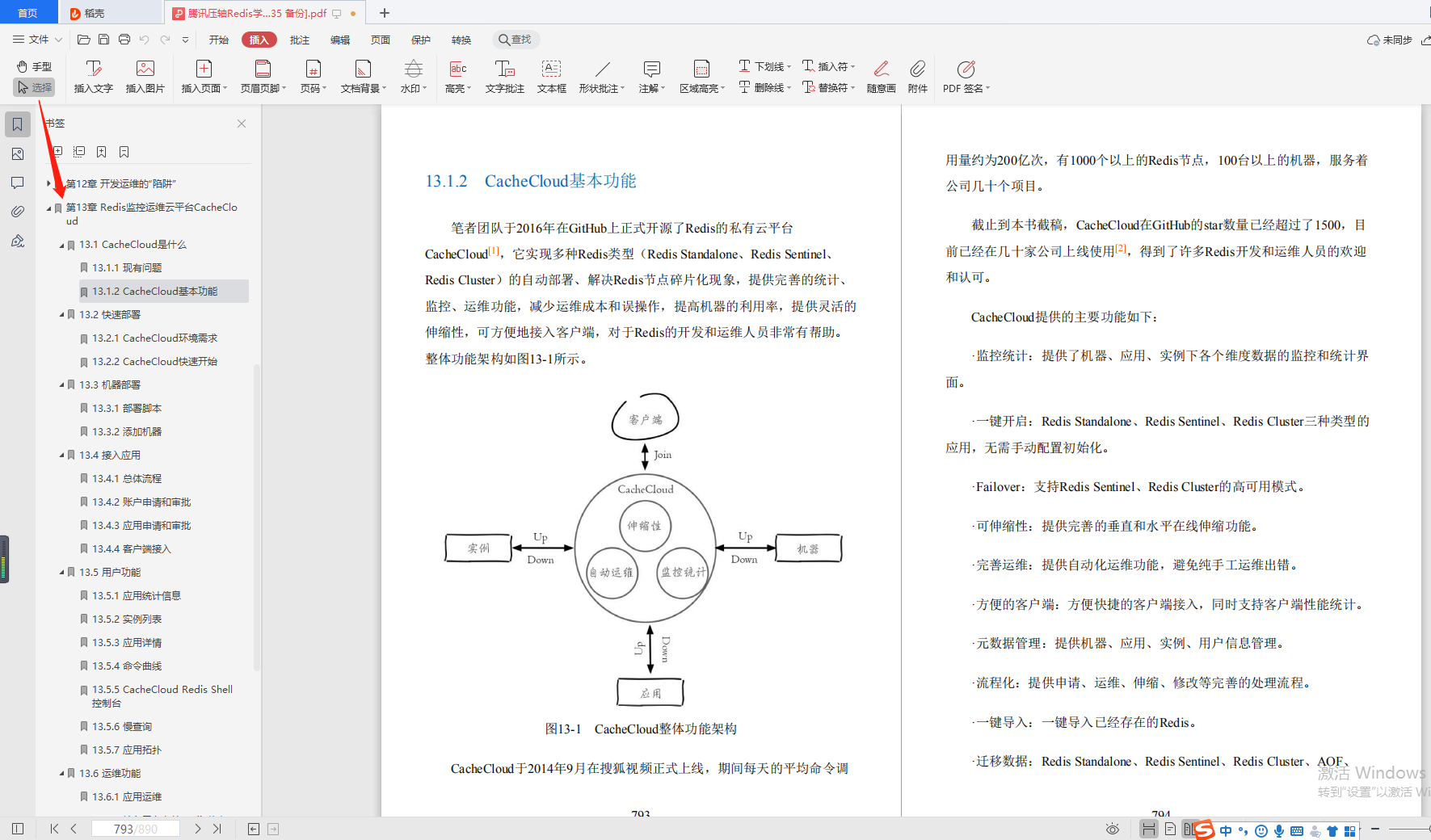This screenshot has width=1431, height=840.
Task: Toggle the navigation pane button at bottom-left
Action: pos(18,829)
